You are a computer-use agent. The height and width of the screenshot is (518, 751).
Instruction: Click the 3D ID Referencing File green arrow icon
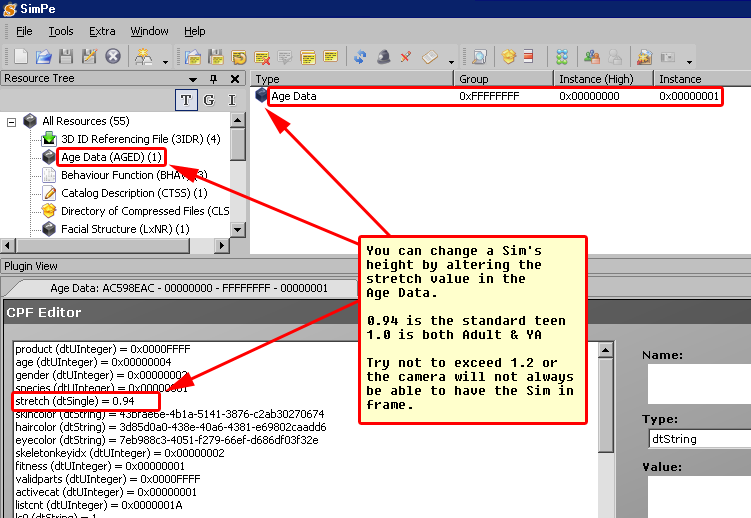tap(49, 139)
